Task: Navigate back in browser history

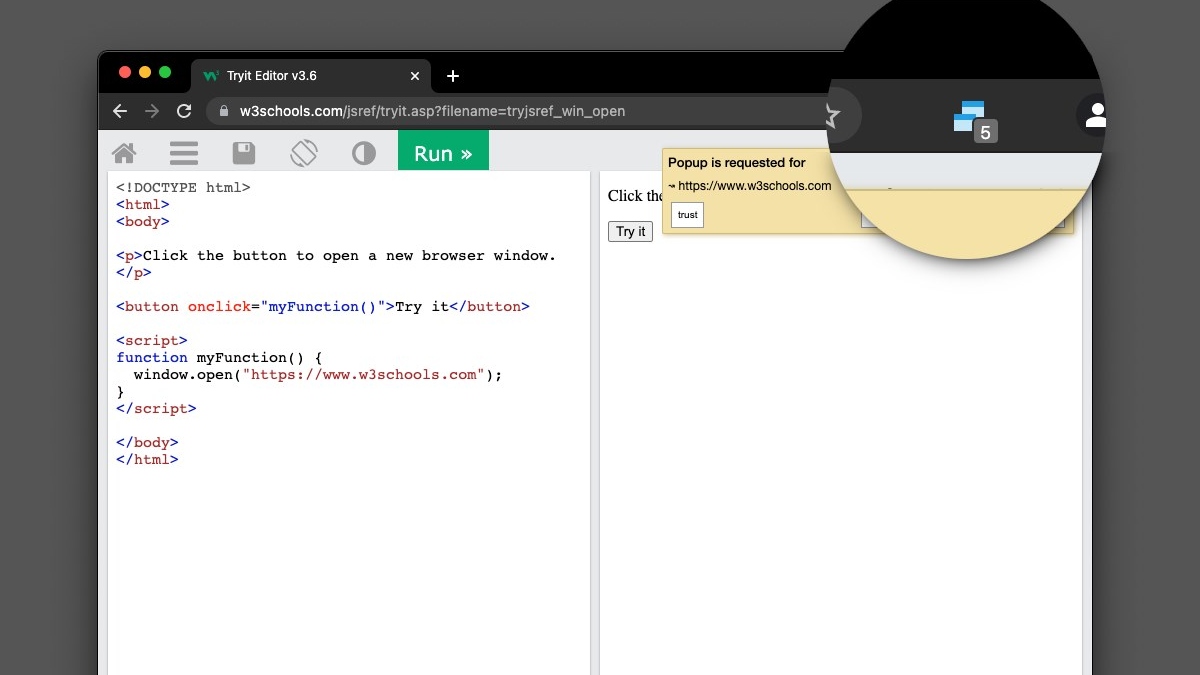Action: point(120,111)
